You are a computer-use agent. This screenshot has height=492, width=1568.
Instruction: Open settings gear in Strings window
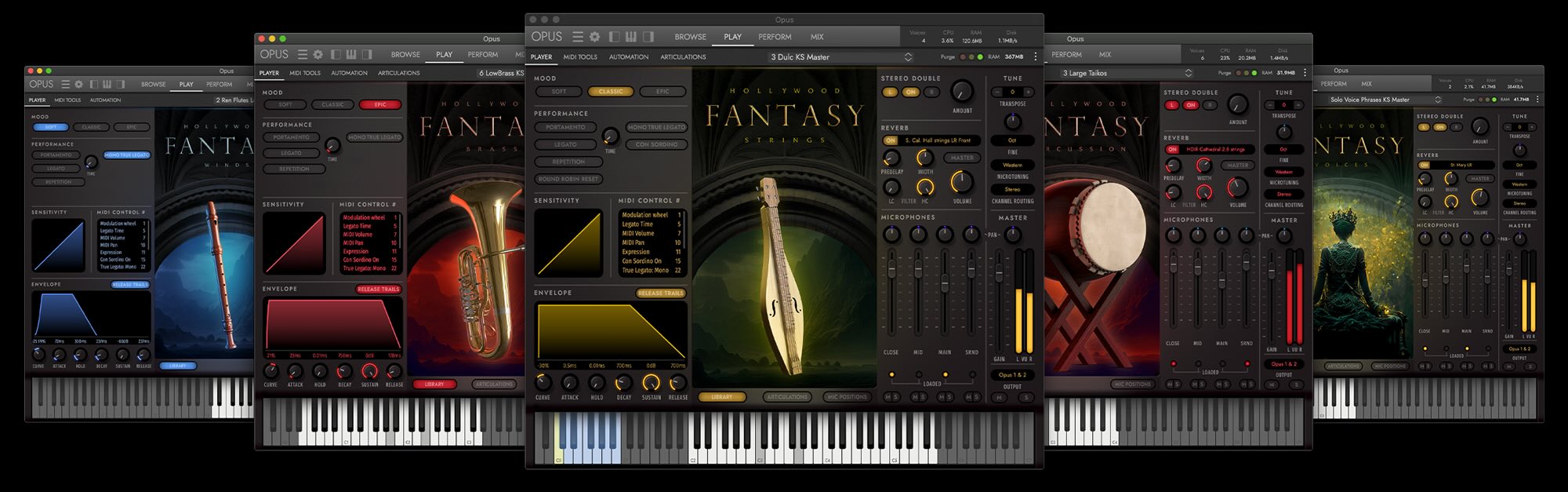click(595, 37)
